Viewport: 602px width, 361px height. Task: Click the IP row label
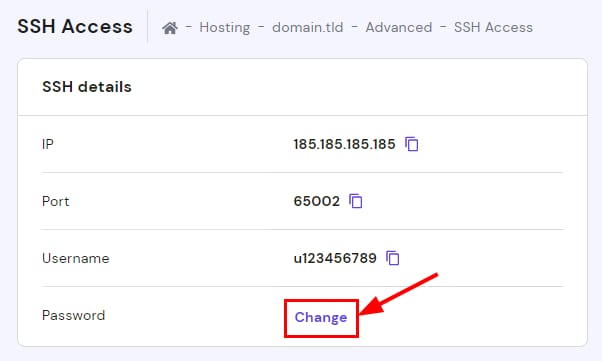coord(48,144)
